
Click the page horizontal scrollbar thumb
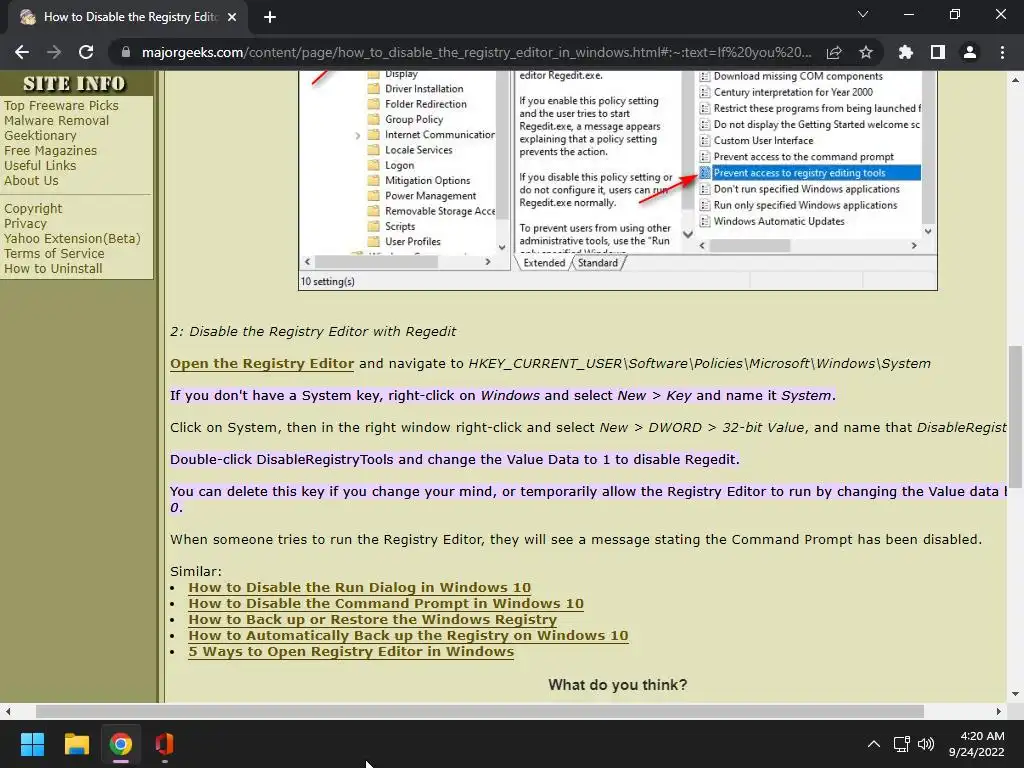480,711
